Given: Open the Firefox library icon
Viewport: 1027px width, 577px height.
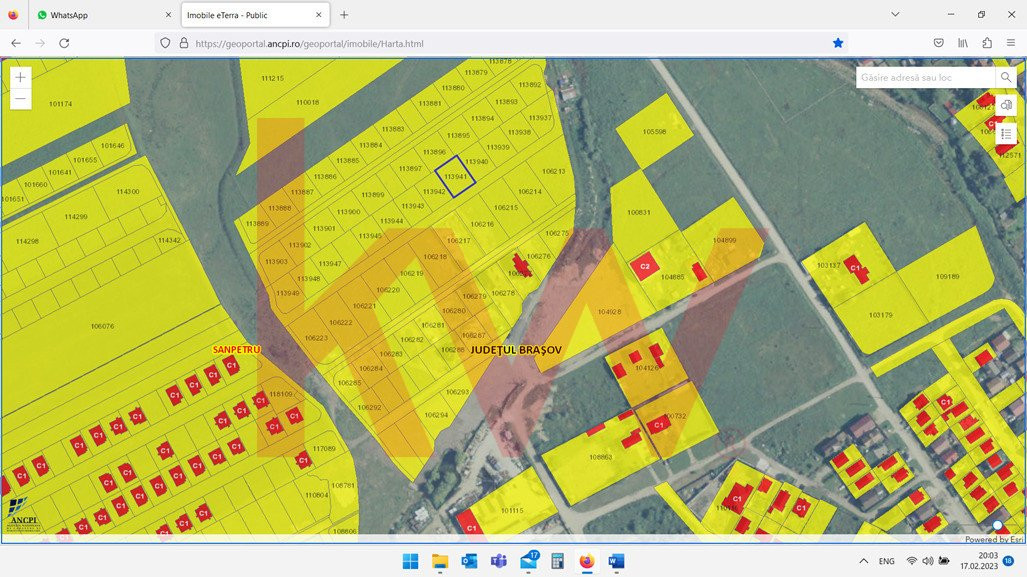Looking at the screenshot, I should (x=963, y=43).
